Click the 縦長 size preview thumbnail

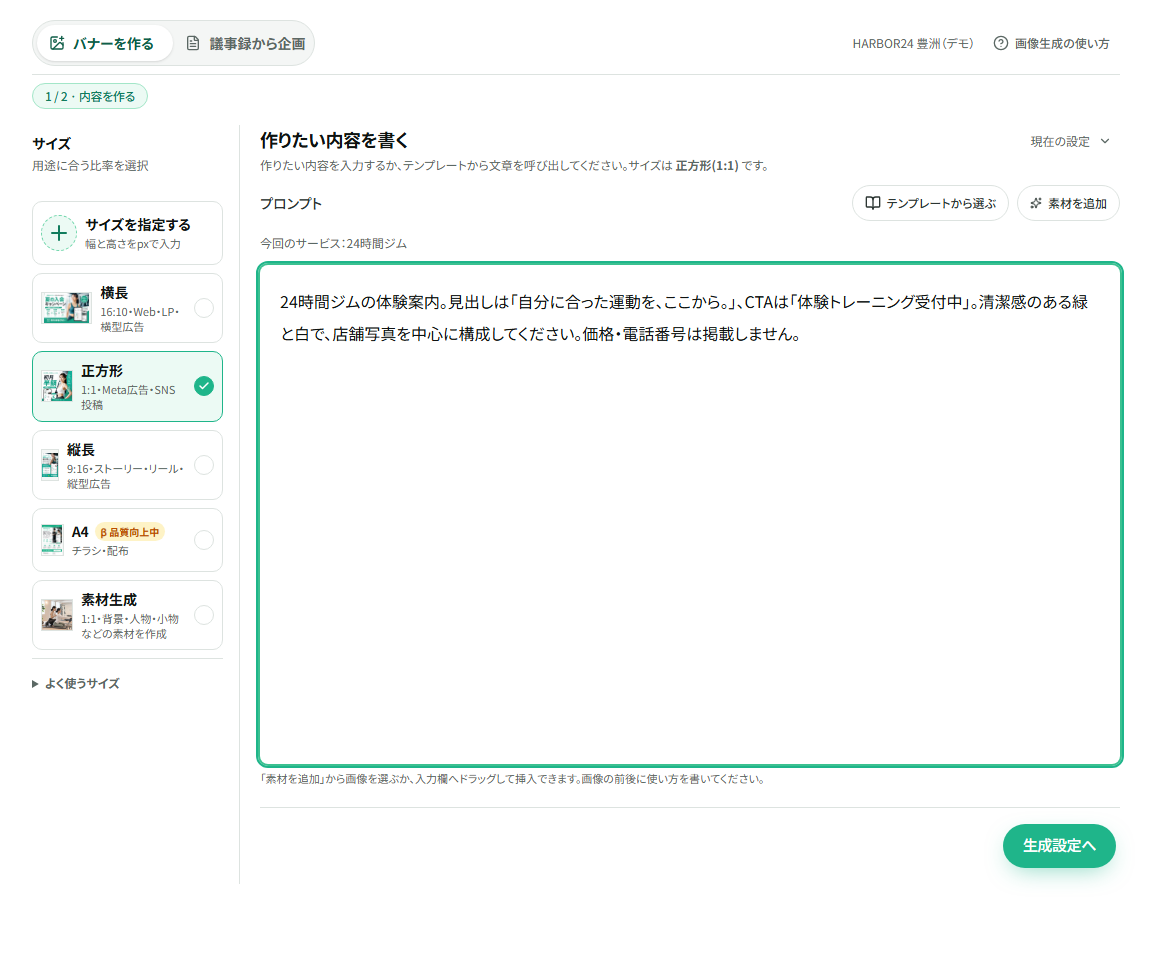point(50,465)
